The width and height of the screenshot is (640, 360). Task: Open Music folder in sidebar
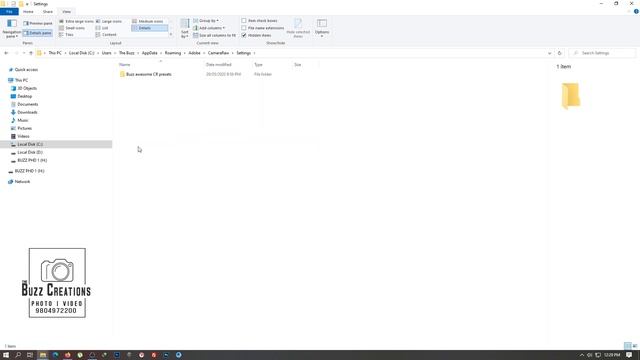[22, 120]
